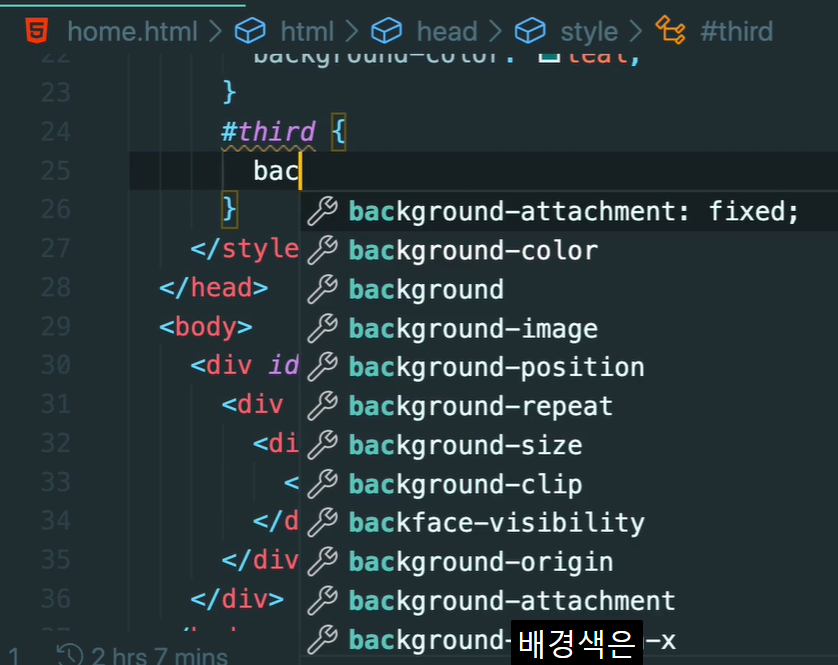Choose backface-visibility suggestion
This screenshot has width=838, height=665.
point(569,523)
